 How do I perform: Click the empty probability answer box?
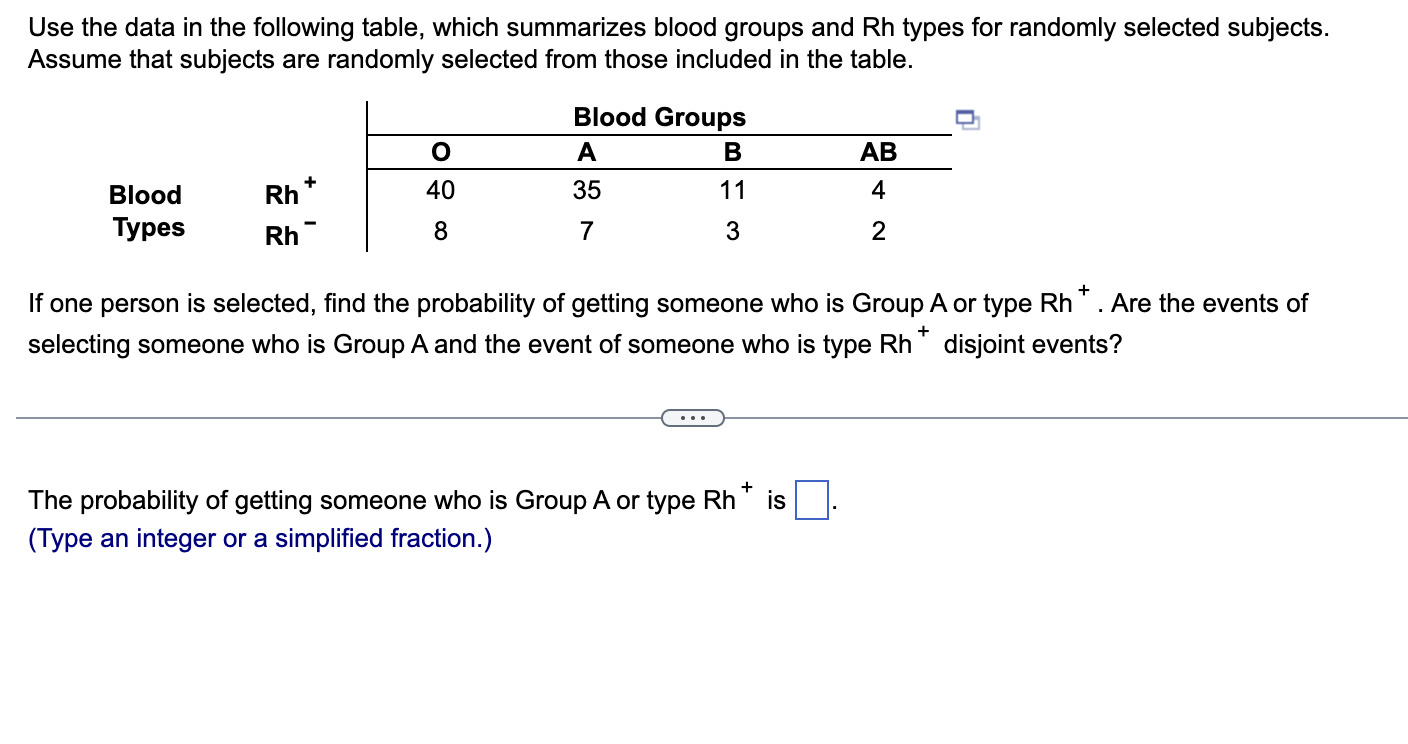pos(810,497)
